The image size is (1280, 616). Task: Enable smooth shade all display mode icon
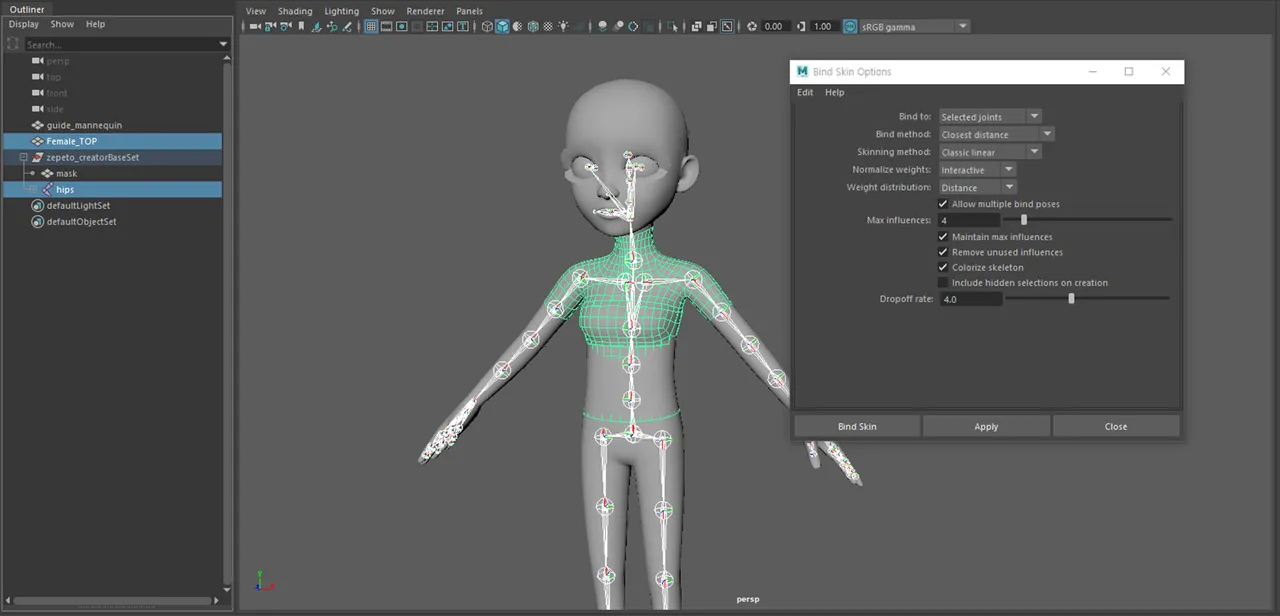(x=502, y=27)
